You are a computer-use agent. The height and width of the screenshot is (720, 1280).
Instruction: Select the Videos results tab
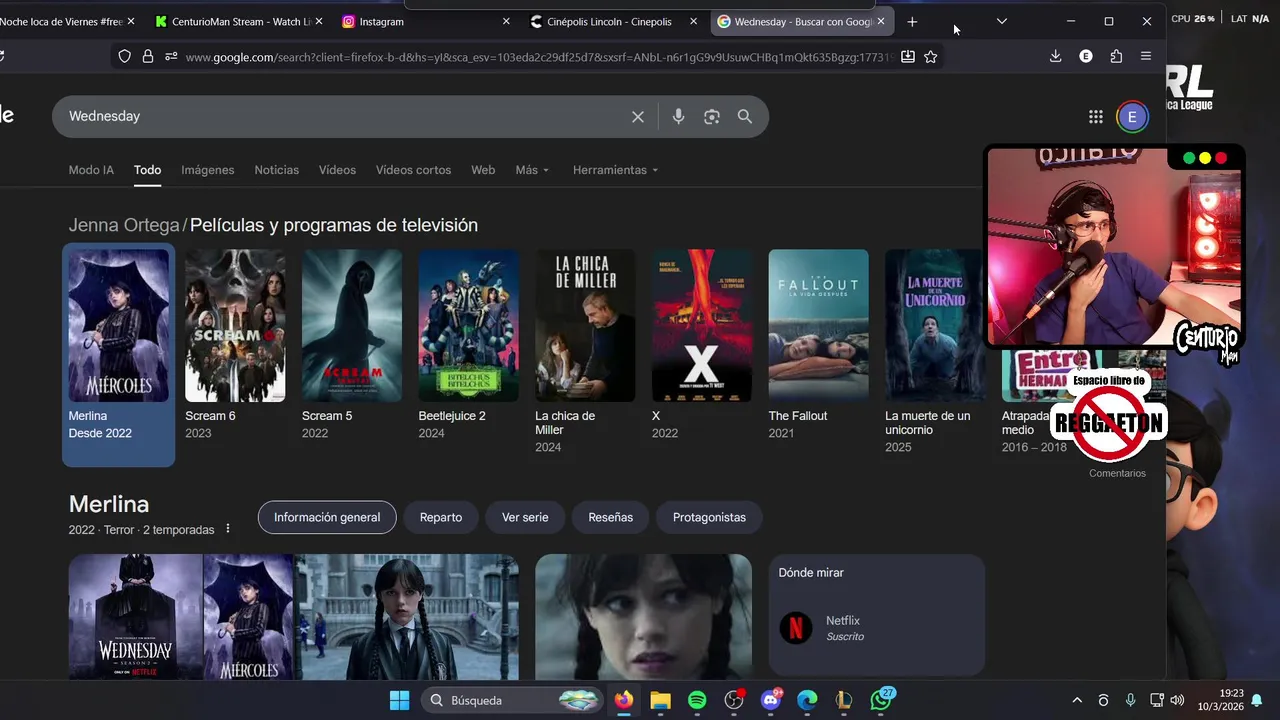337,170
